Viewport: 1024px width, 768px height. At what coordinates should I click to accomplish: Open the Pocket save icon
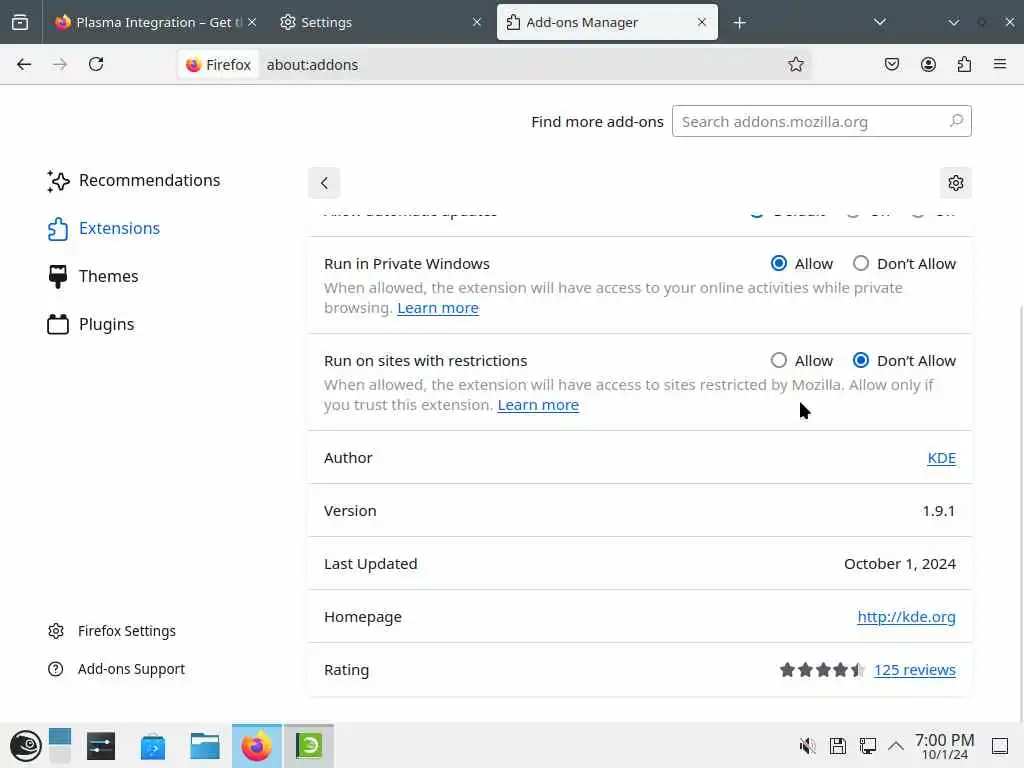891,64
